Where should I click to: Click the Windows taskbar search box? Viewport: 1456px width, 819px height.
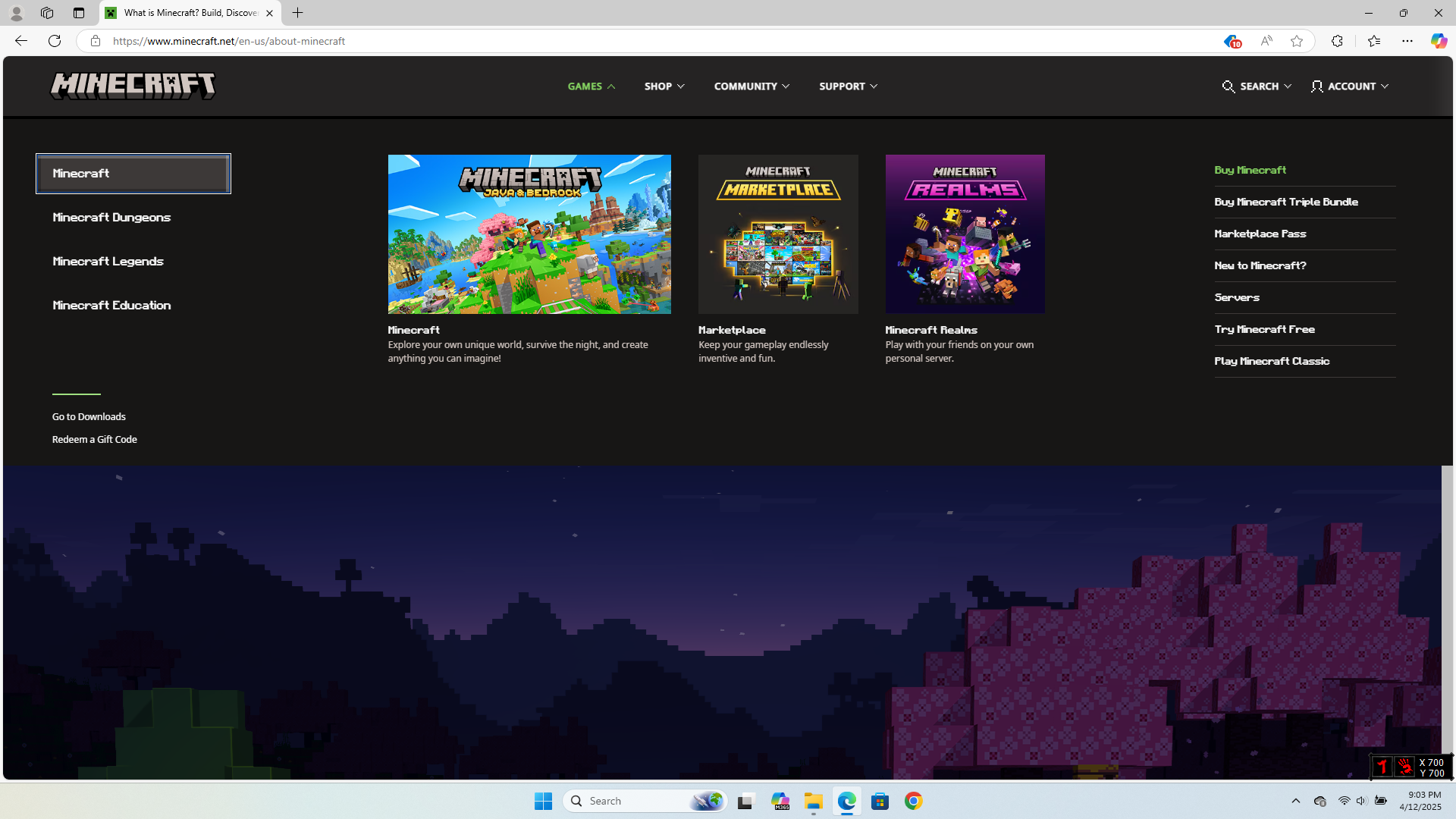[x=645, y=801]
